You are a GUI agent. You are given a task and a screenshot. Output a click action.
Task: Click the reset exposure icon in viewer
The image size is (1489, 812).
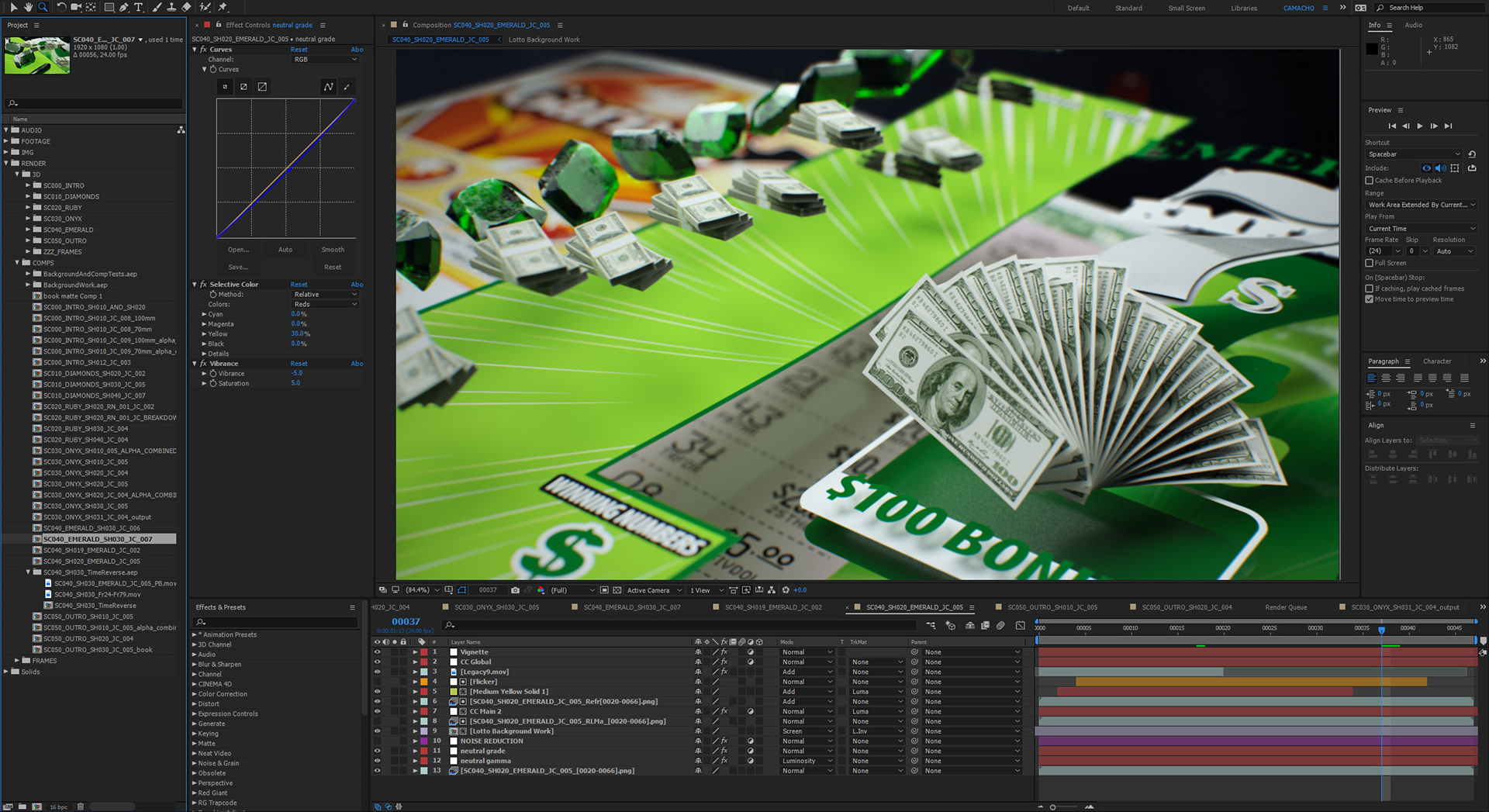coord(786,590)
